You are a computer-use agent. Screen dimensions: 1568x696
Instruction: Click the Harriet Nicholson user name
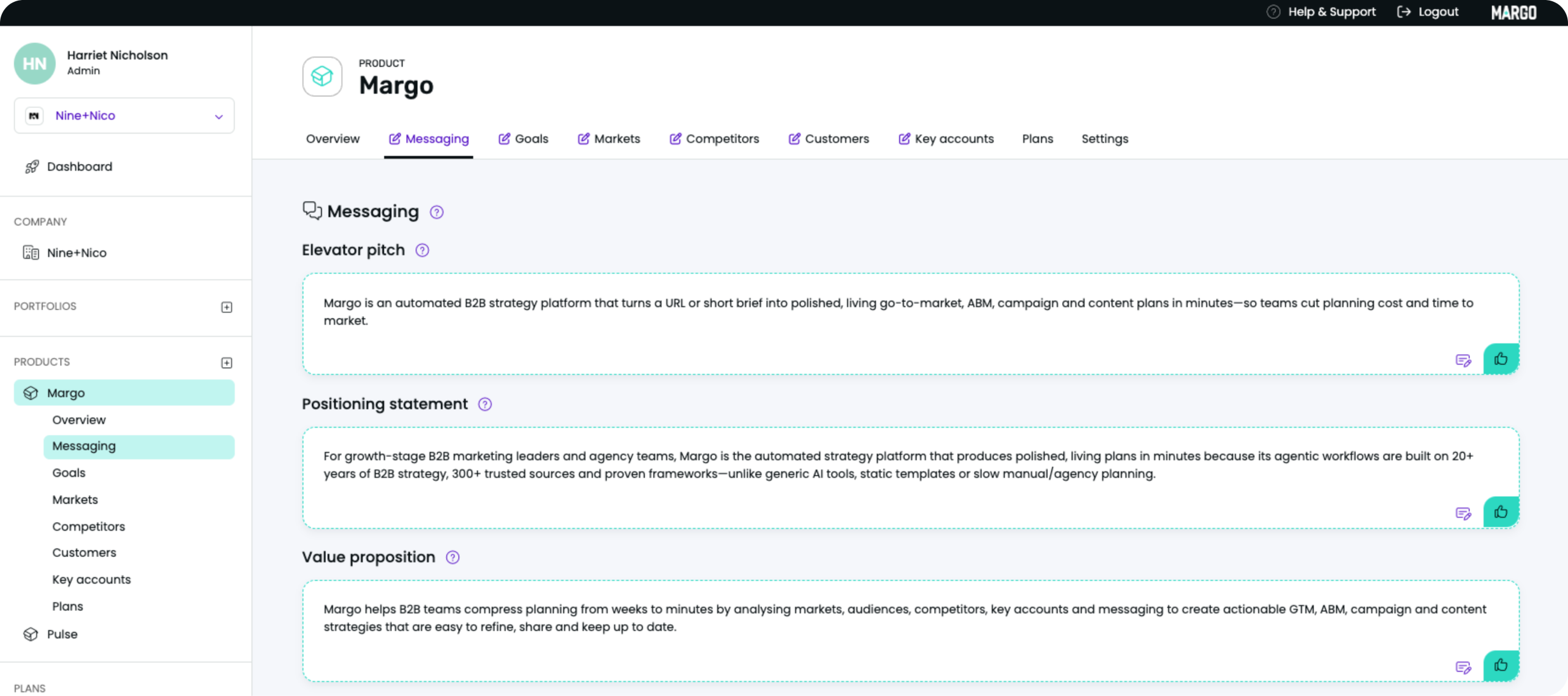point(117,55)
